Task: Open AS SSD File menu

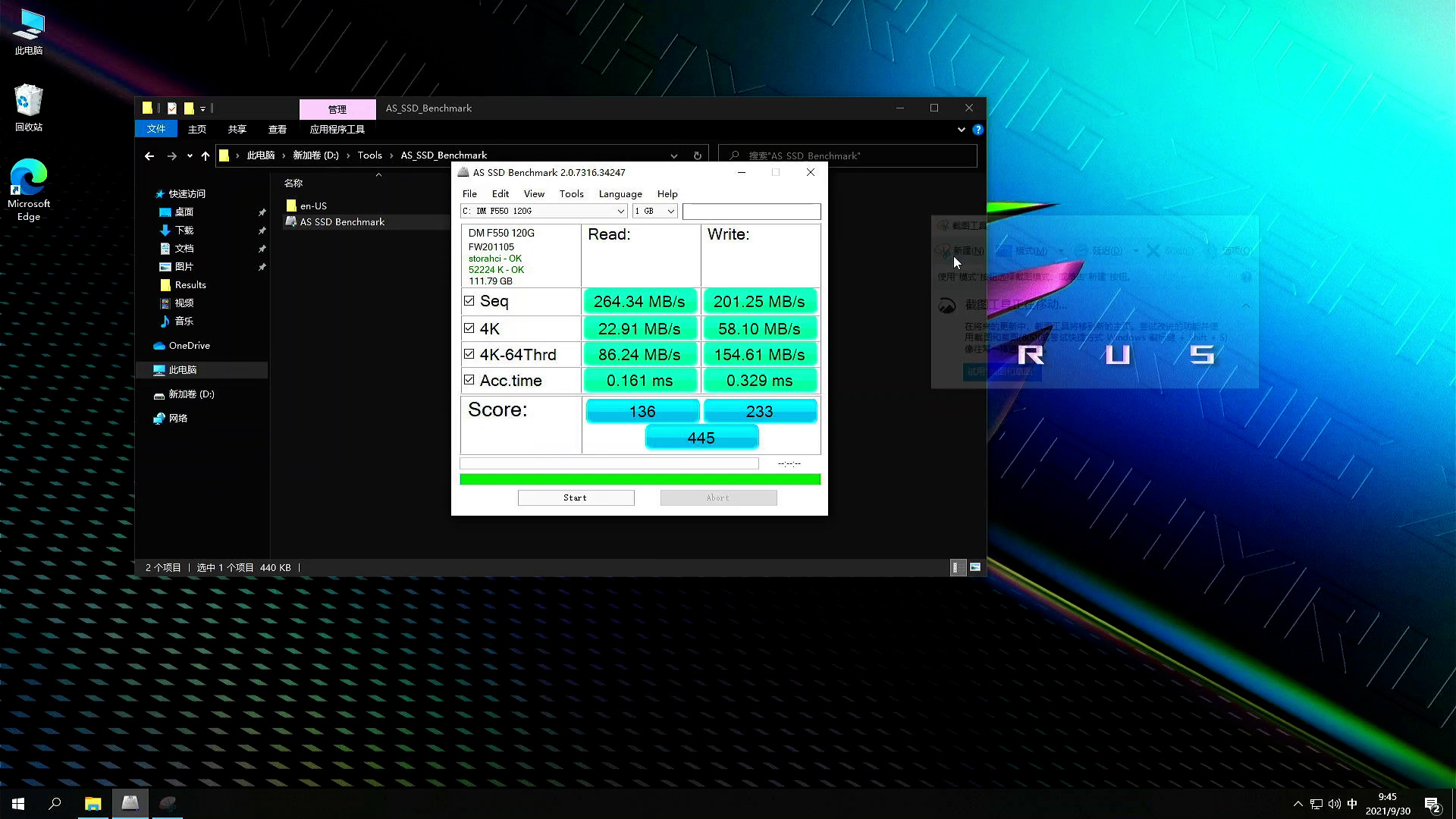Action: 469,194
